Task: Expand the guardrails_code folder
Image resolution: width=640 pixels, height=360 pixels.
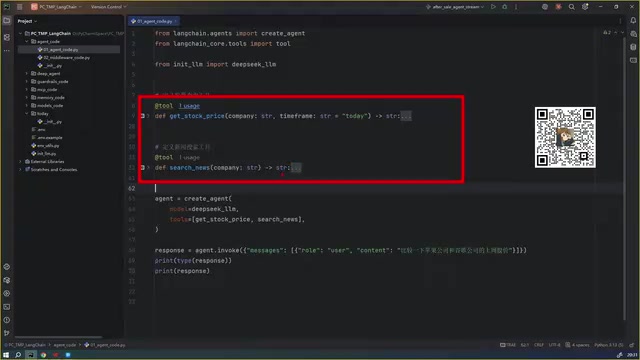Action: pos(27,82)
